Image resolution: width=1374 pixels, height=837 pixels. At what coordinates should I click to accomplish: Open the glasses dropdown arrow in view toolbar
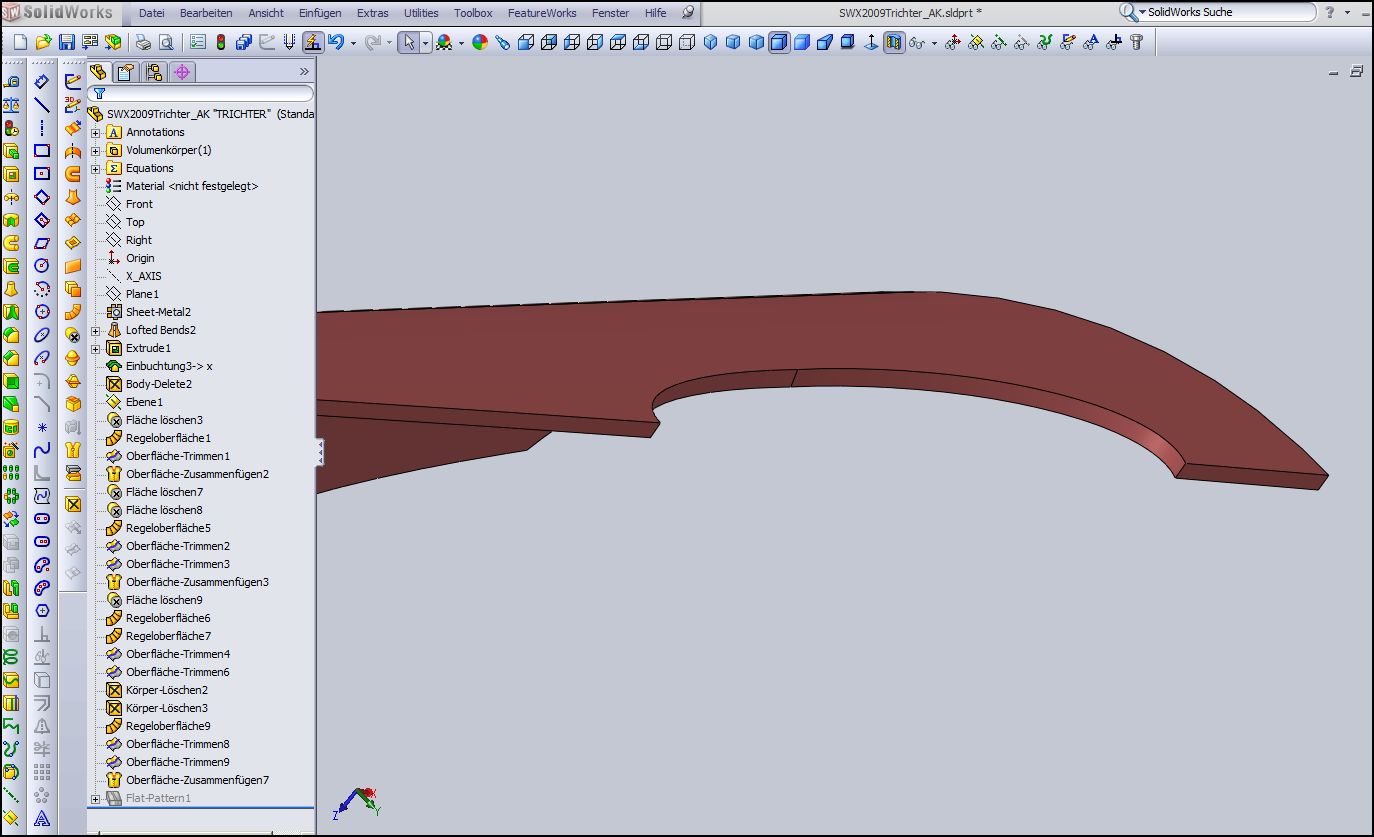[x=934, y=44]
